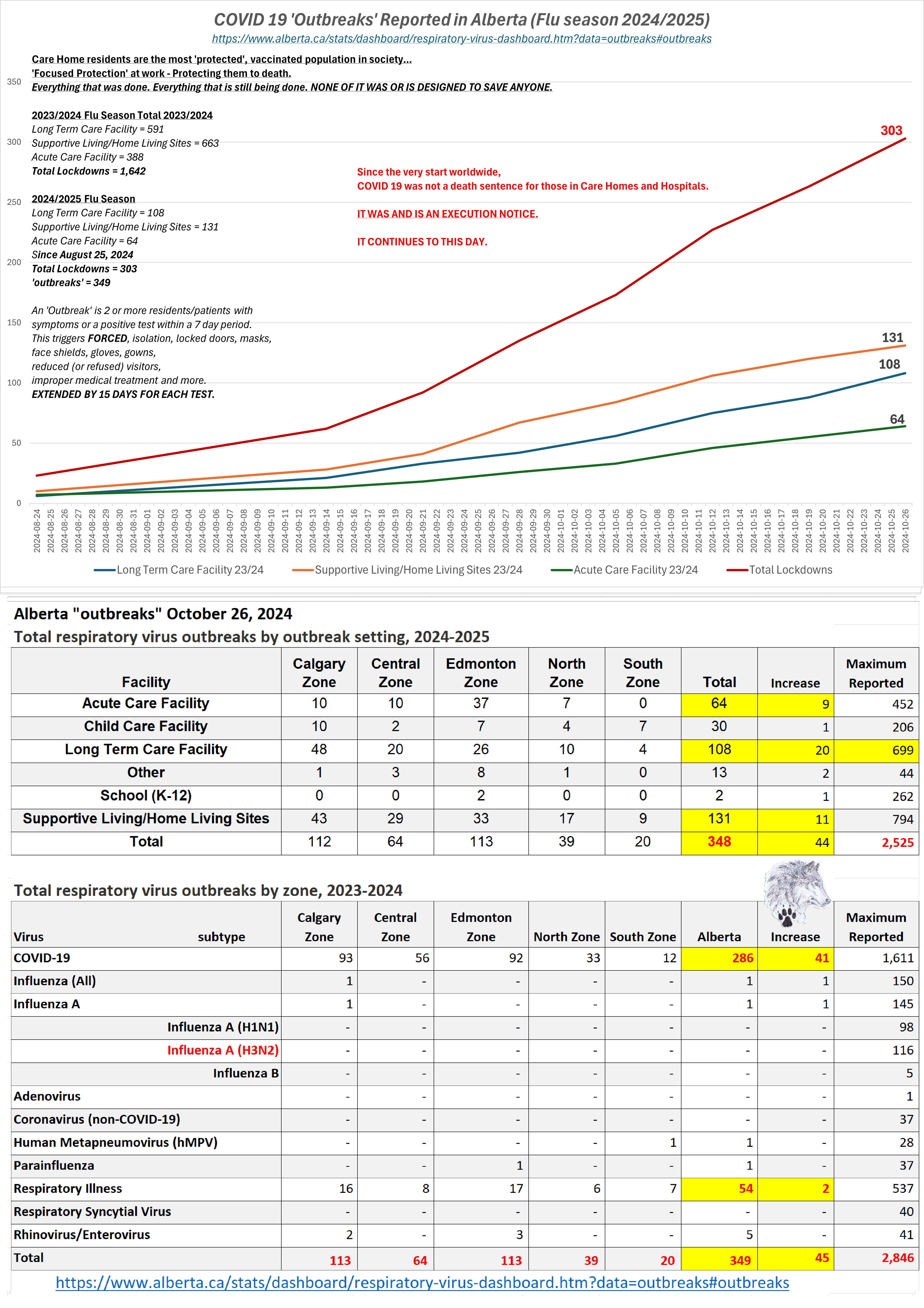924x1308 pixels.
Task: Click the COVID-19 Increase value 41
Action: [x=822, y=958]
